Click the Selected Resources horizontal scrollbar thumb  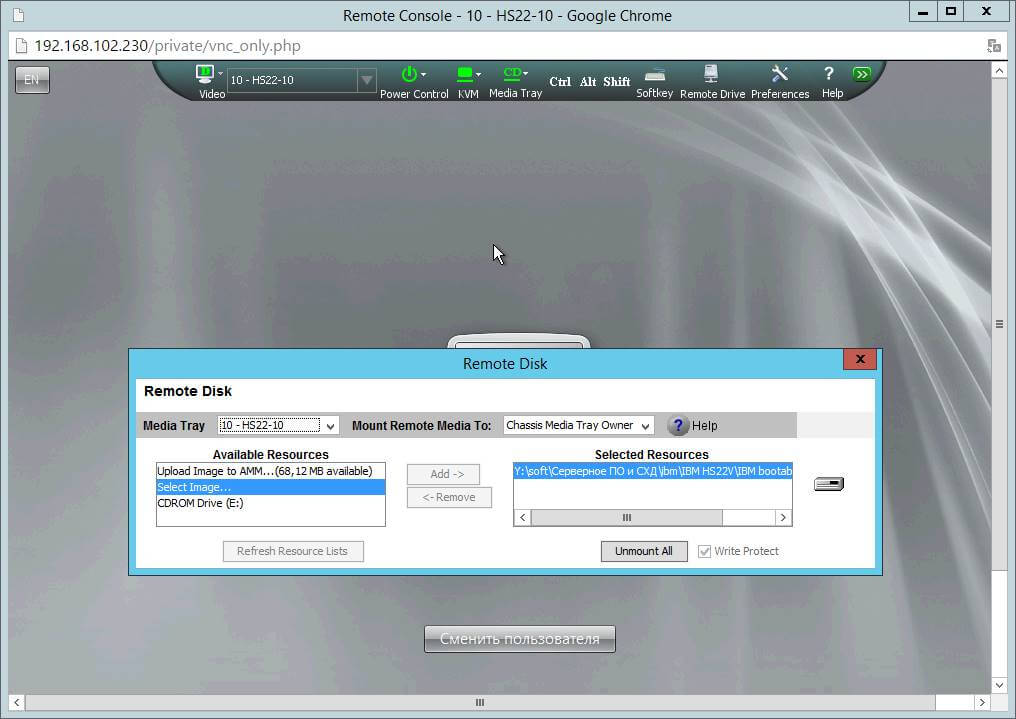627,518
